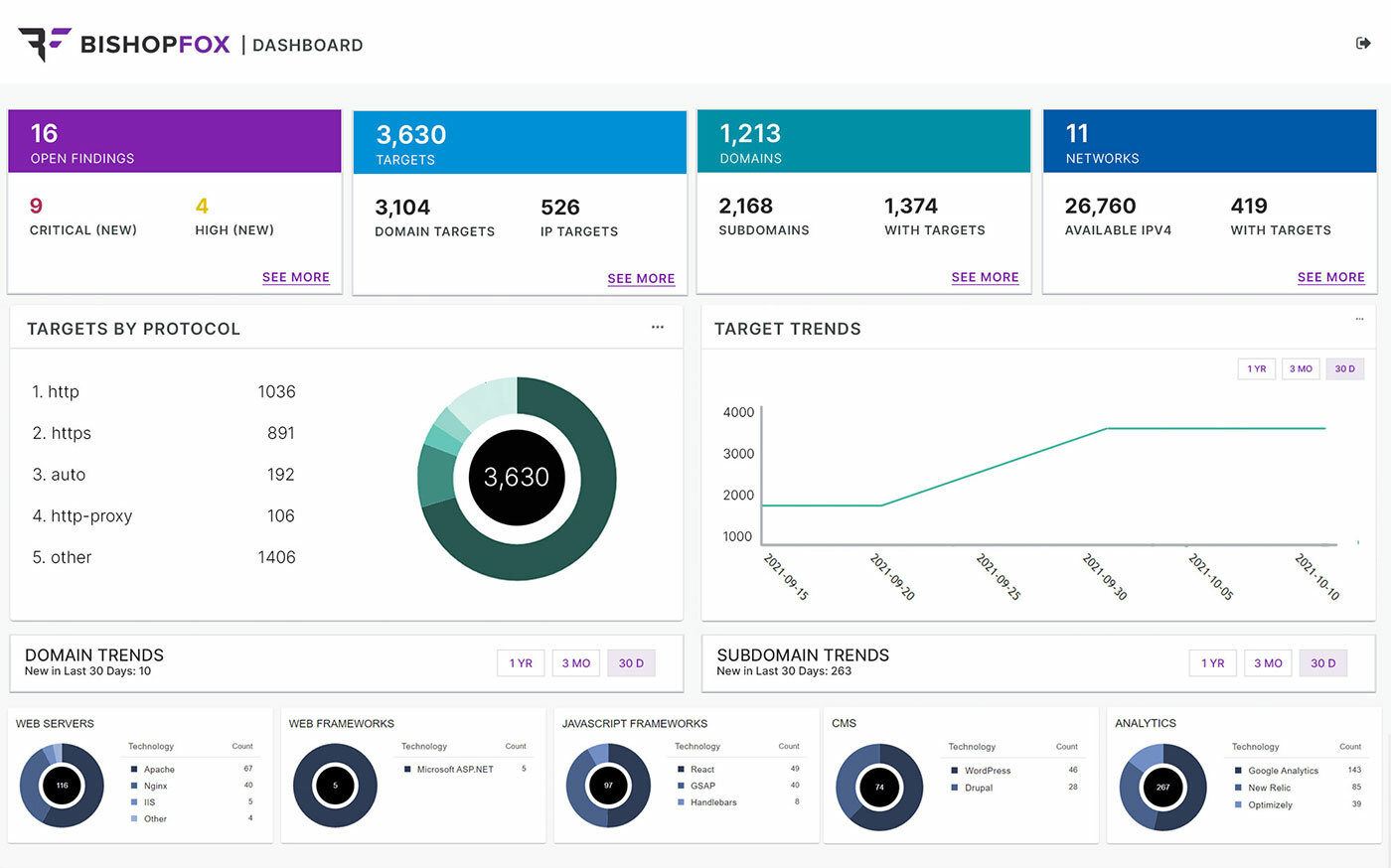Set Subdomain Trends to 30 D
This screenshot has width=1391, height=868.
coord(1322,663)
